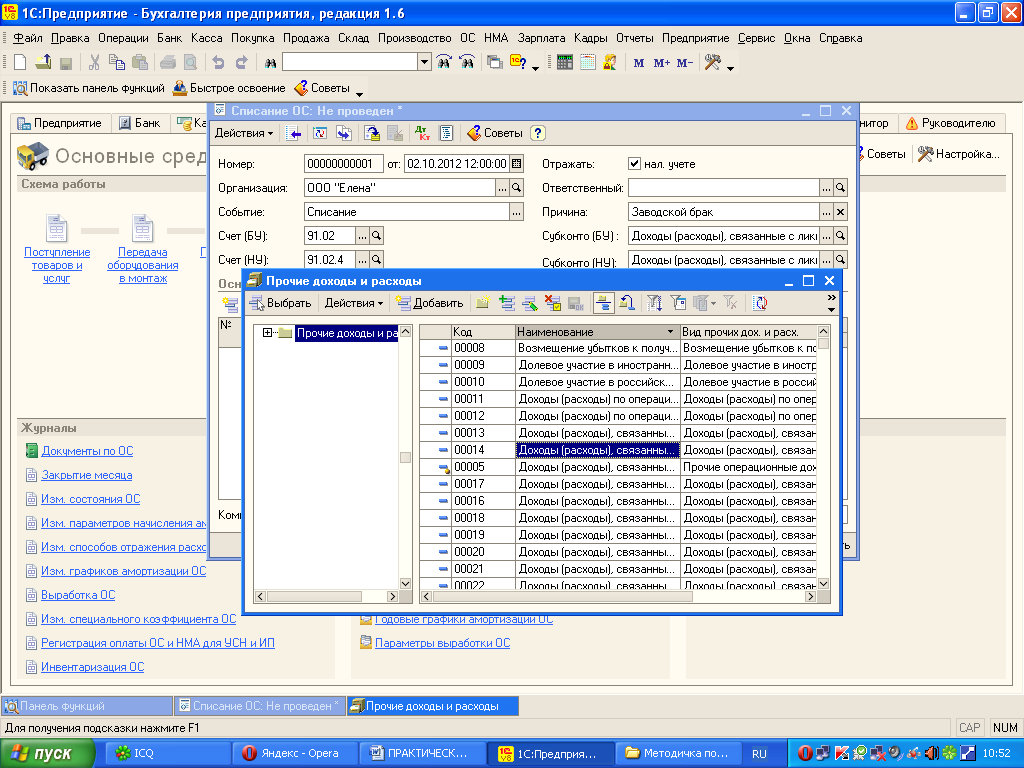The width and height of the screenshot is (1024, 768).
Task: Open the Закрытие месяца link
Action: click(x=86, y=475)
